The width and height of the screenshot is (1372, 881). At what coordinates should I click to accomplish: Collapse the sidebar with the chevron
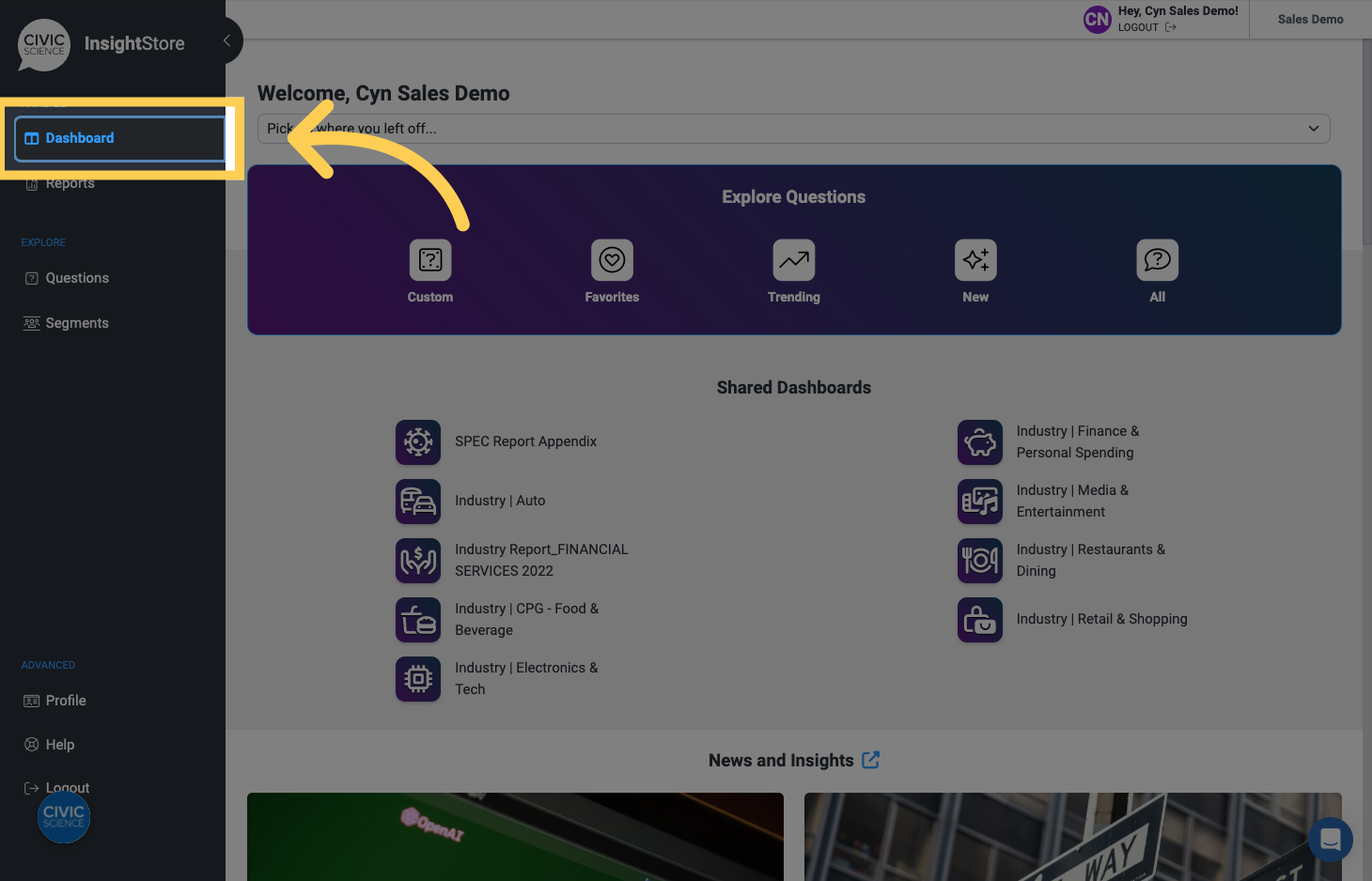point(226,40)
